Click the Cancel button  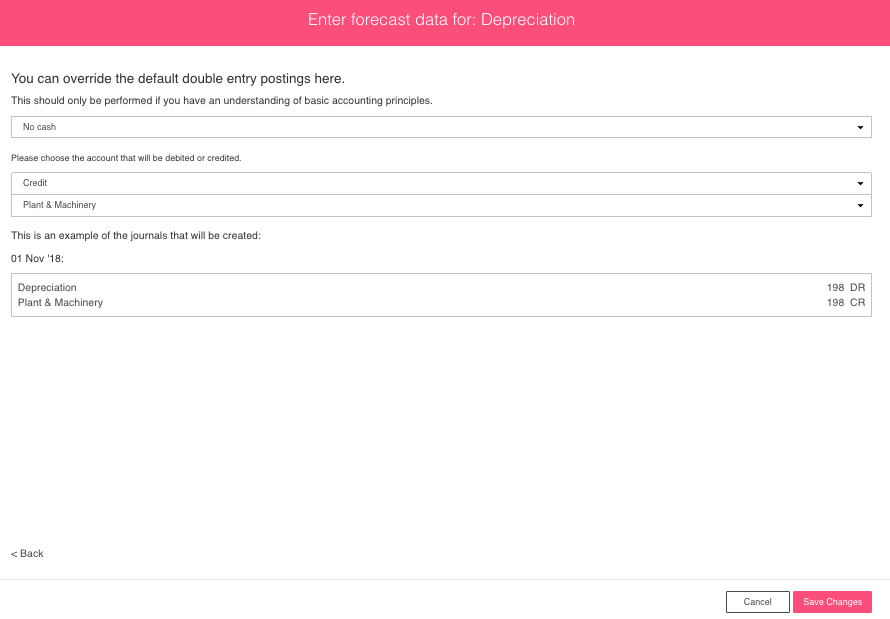[x=758, y=602]
